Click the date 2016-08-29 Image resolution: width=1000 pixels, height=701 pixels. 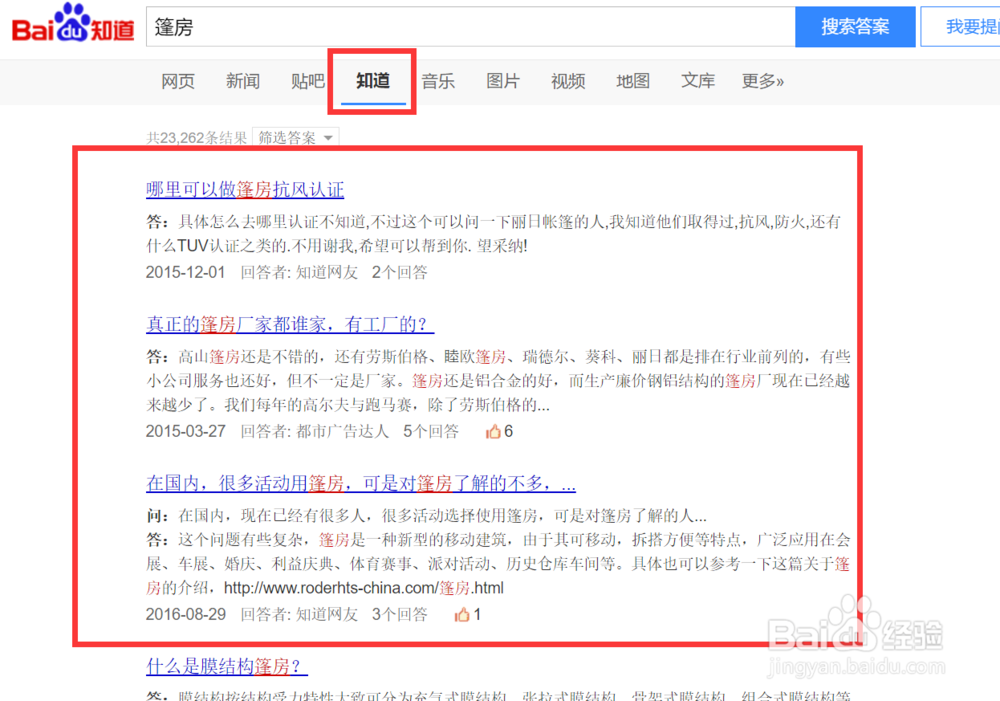(186, 615)
